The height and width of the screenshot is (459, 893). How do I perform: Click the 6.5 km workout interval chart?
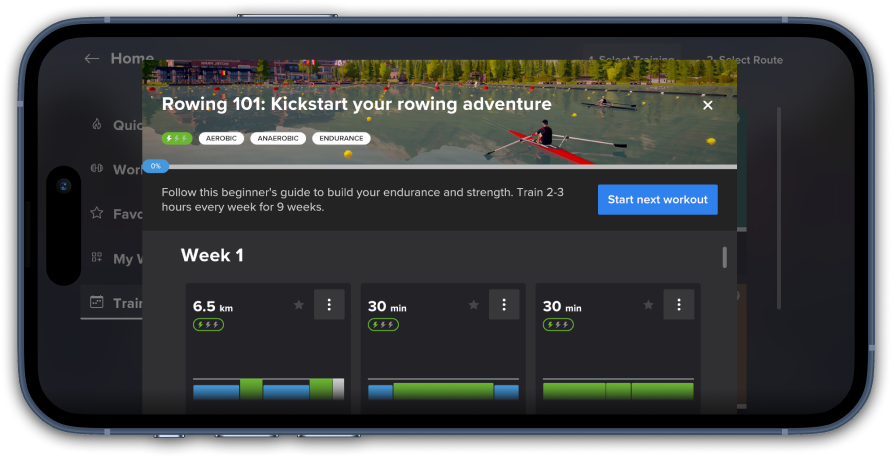point(269,389)
